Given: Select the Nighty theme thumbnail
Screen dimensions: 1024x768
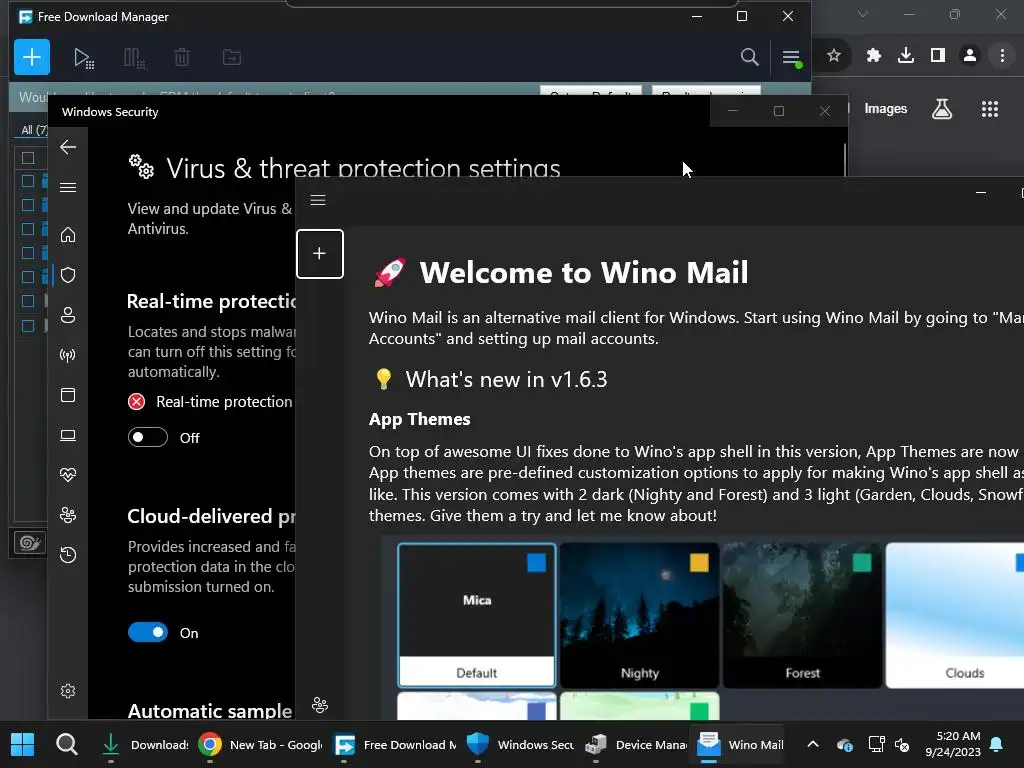Looking at the screenshot, I should tap(639, 615).
